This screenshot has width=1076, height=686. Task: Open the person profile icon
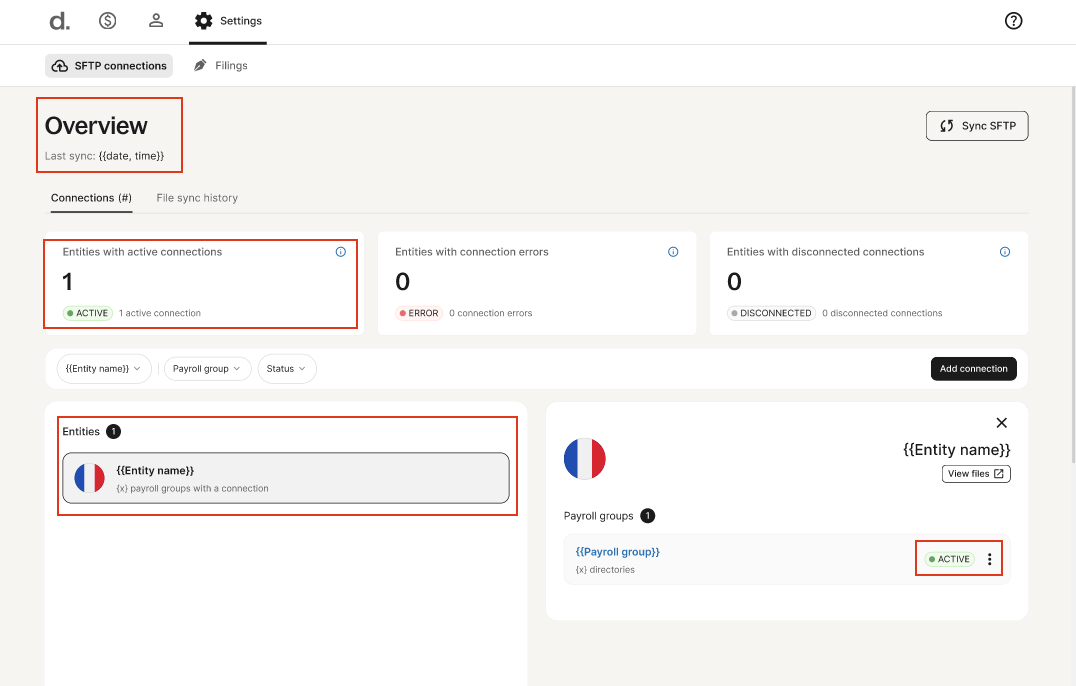pos(156,21)
